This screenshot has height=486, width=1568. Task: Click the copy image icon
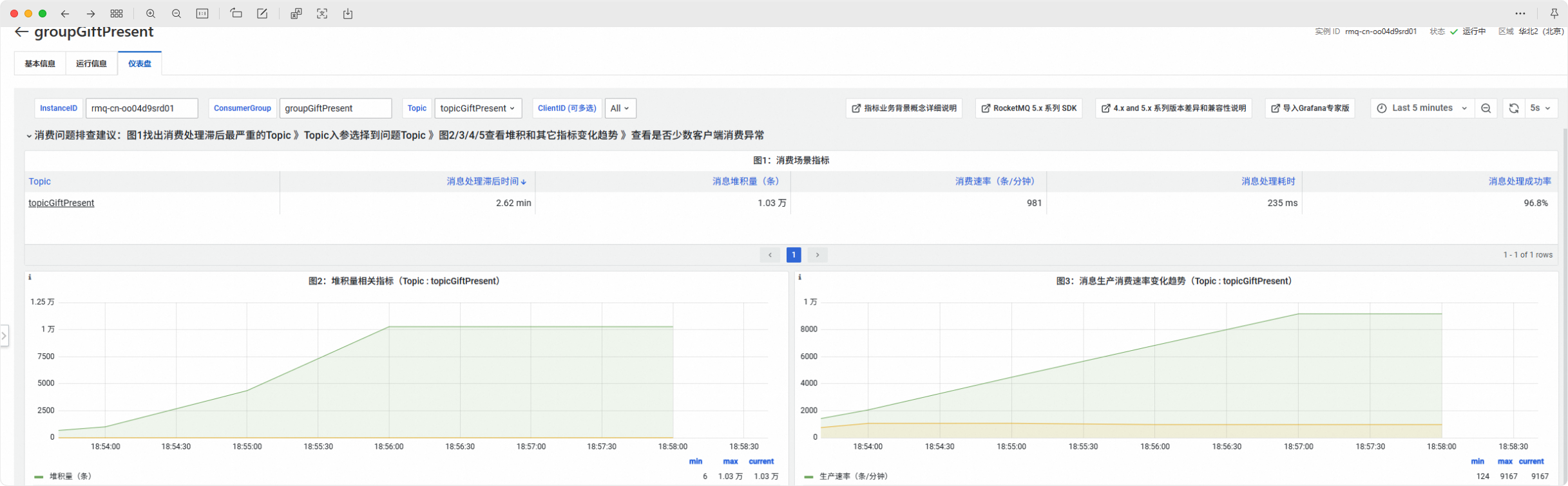(296, 14)
